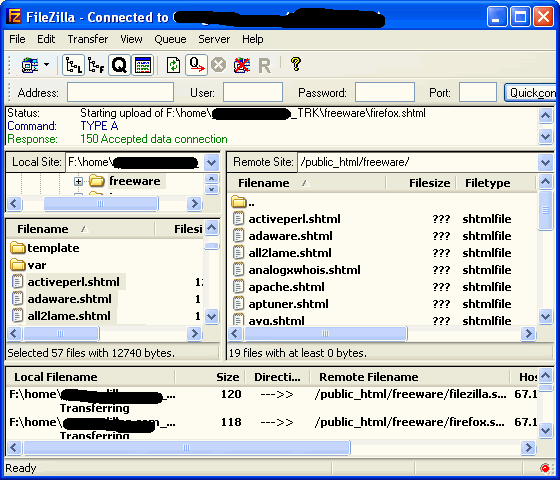
Task: Click remote file list horizontal scrollbar thumb
Action: click(325, 334)
